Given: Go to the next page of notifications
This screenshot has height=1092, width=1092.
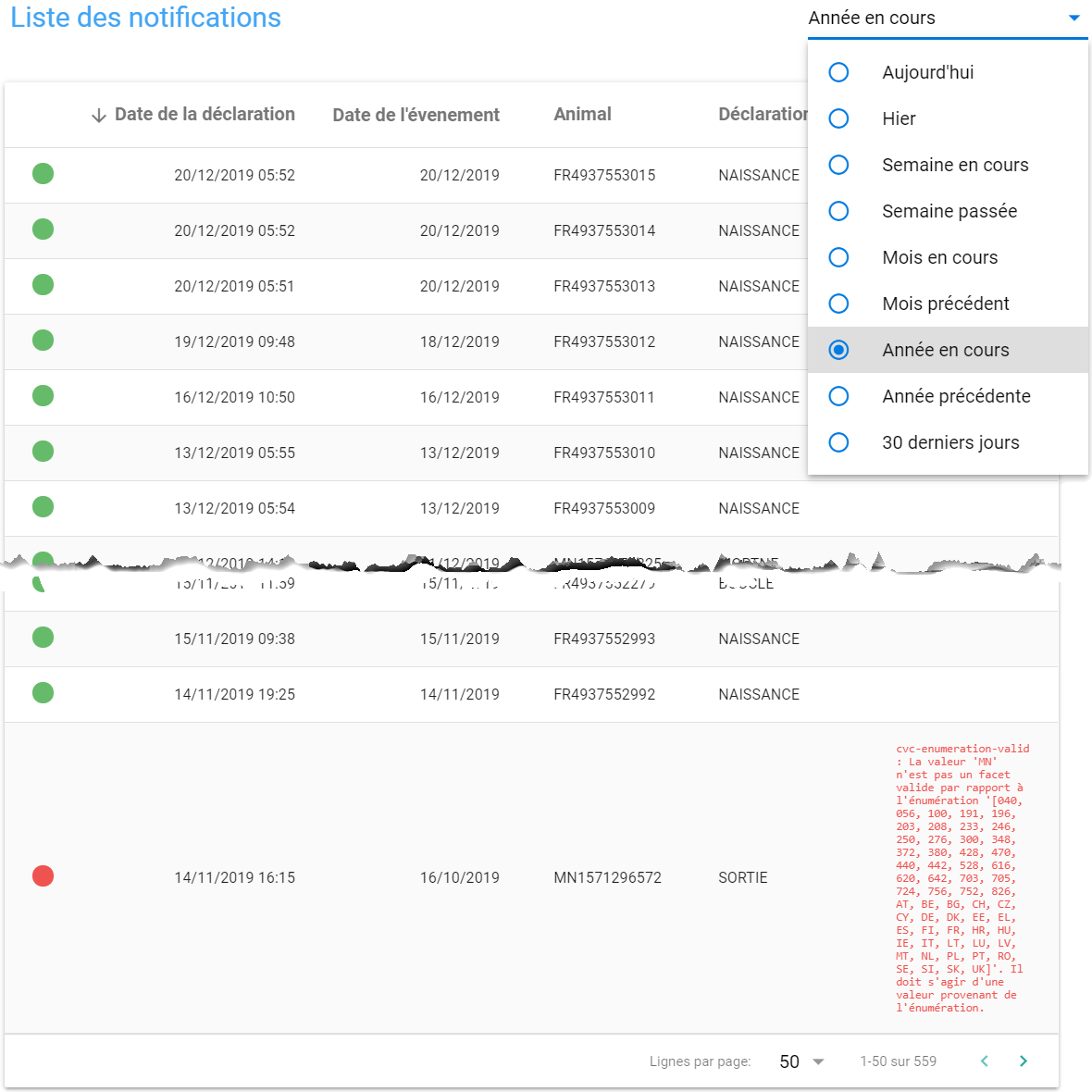Looking at the screenshot, I should tap(1023, 1061).
